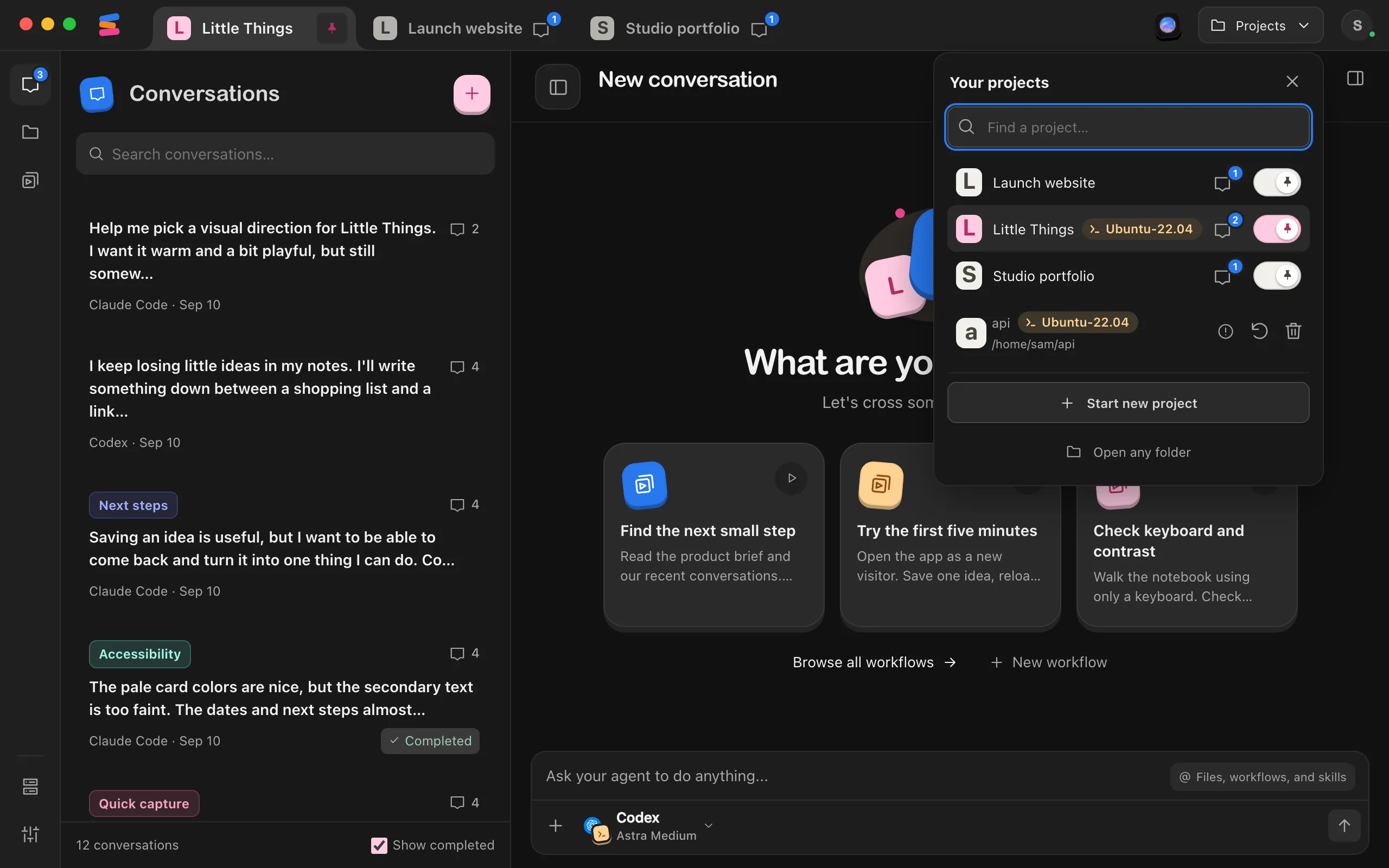Delete the api project with trash icon

(x=1293, y=331)
